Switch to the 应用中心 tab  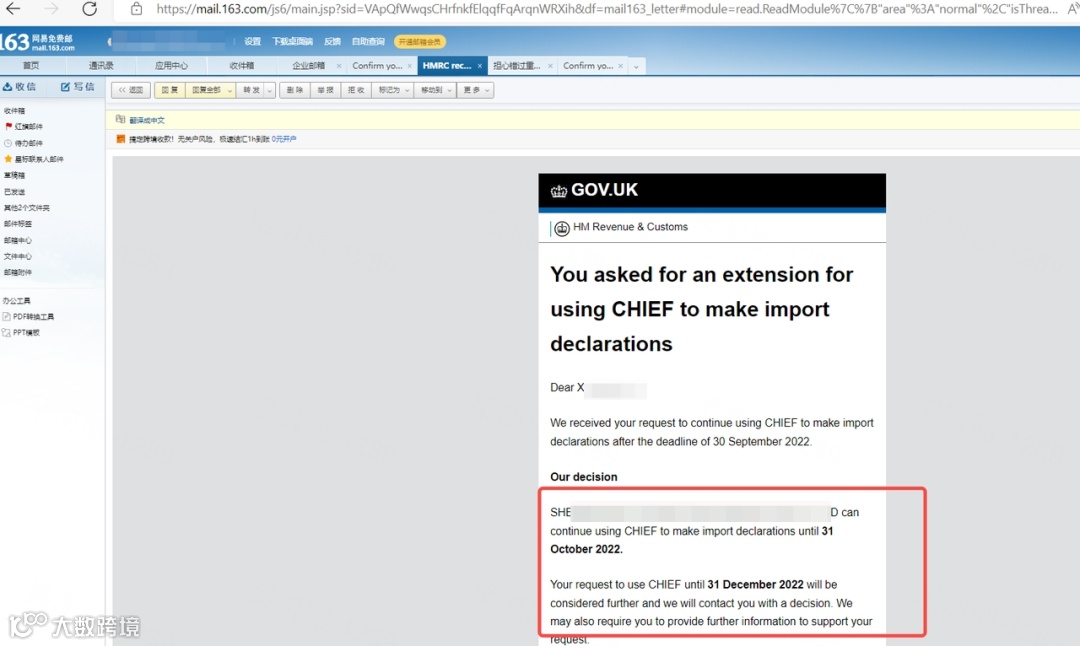171,65
